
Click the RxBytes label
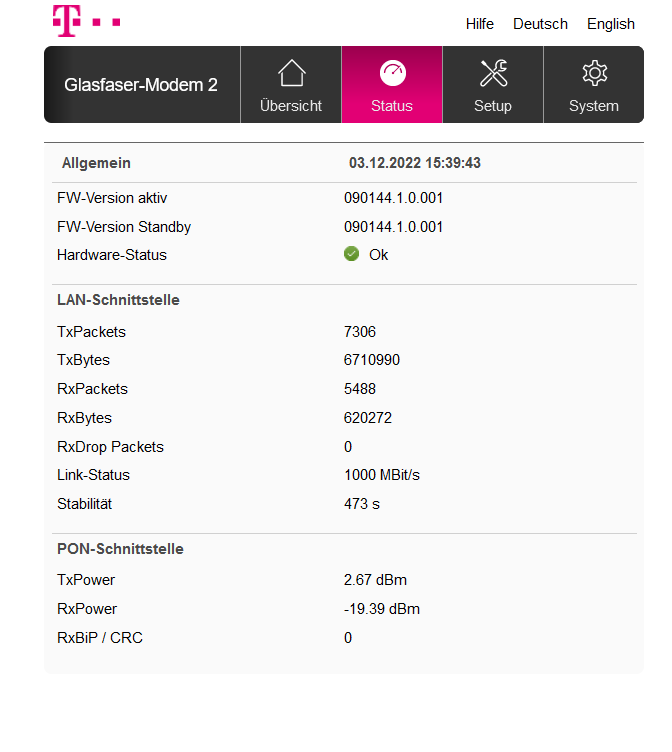coord(84,418)
